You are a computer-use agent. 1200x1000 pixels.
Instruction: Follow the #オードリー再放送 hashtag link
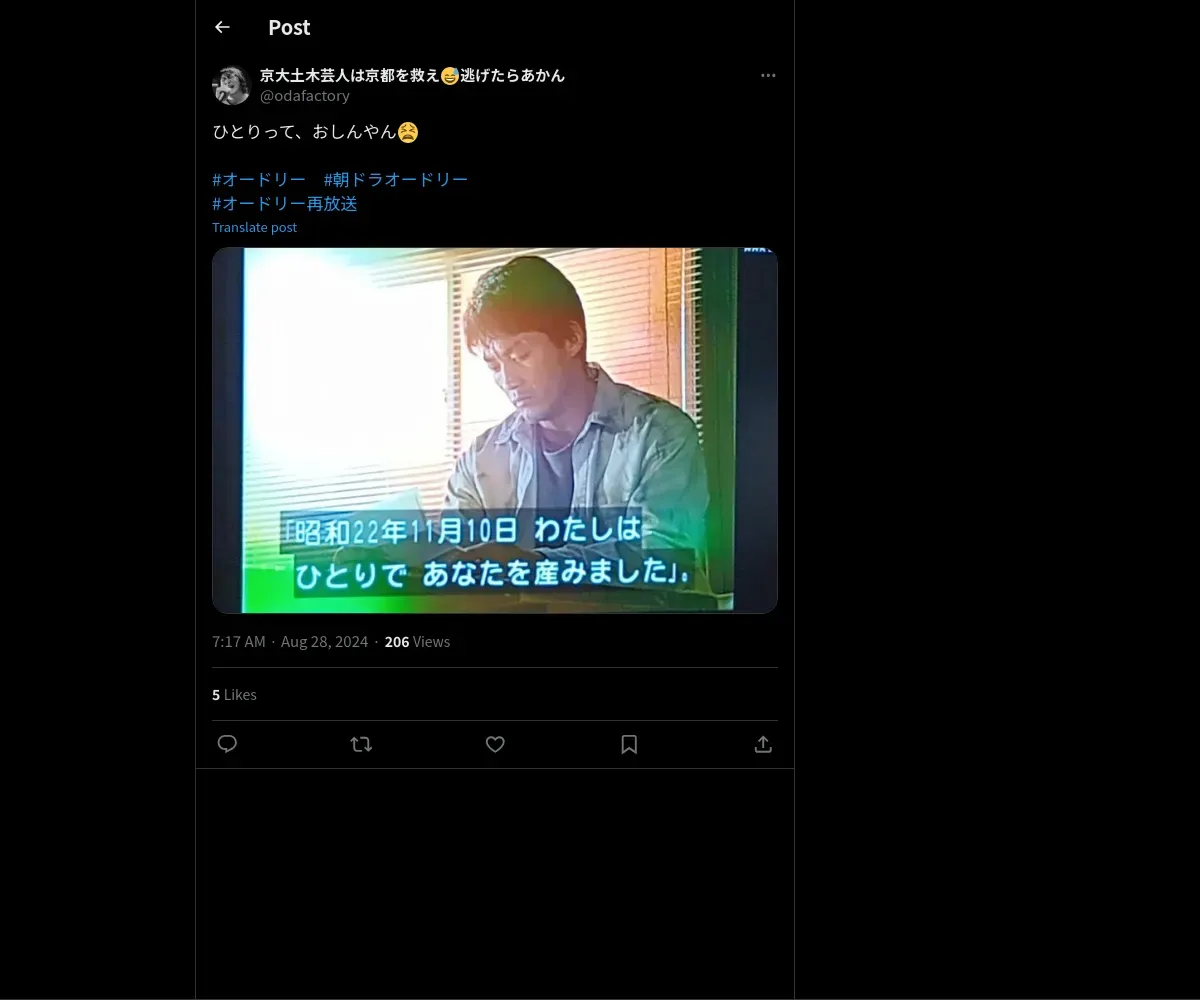click(x=285, y=203)
